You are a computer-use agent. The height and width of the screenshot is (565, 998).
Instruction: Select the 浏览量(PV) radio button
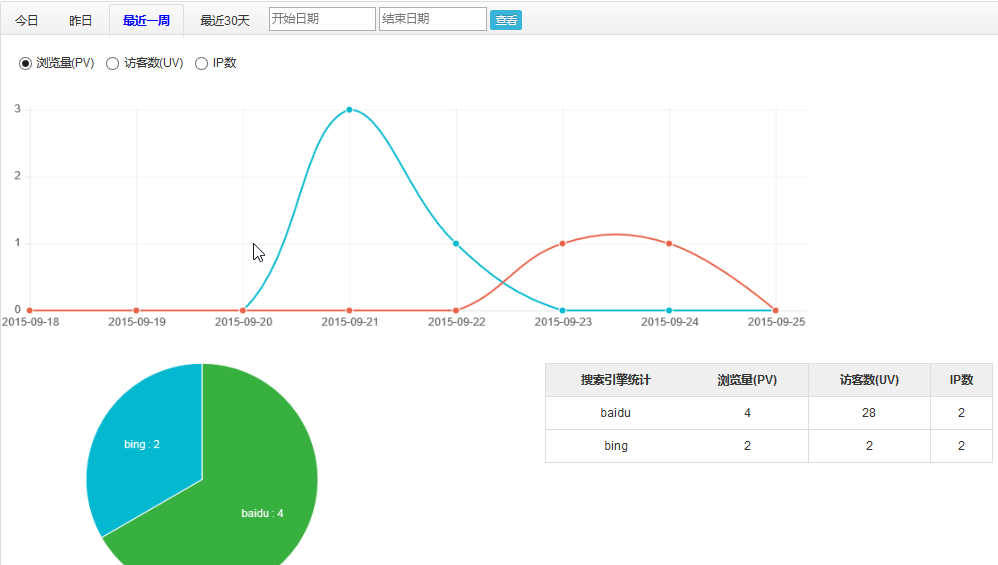pyautogui.click(x=26, y=64)
